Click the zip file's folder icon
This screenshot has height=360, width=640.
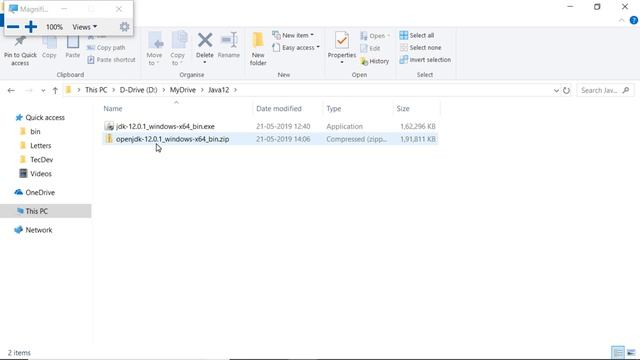click(x=109, y=139)
